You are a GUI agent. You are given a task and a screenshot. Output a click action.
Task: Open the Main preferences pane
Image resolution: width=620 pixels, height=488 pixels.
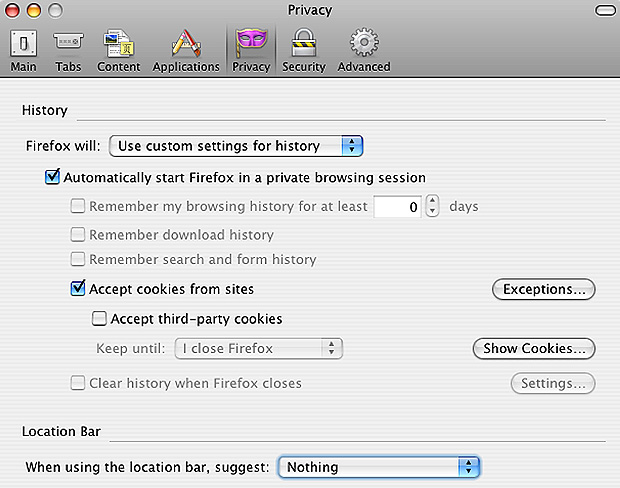pos(23,51)
